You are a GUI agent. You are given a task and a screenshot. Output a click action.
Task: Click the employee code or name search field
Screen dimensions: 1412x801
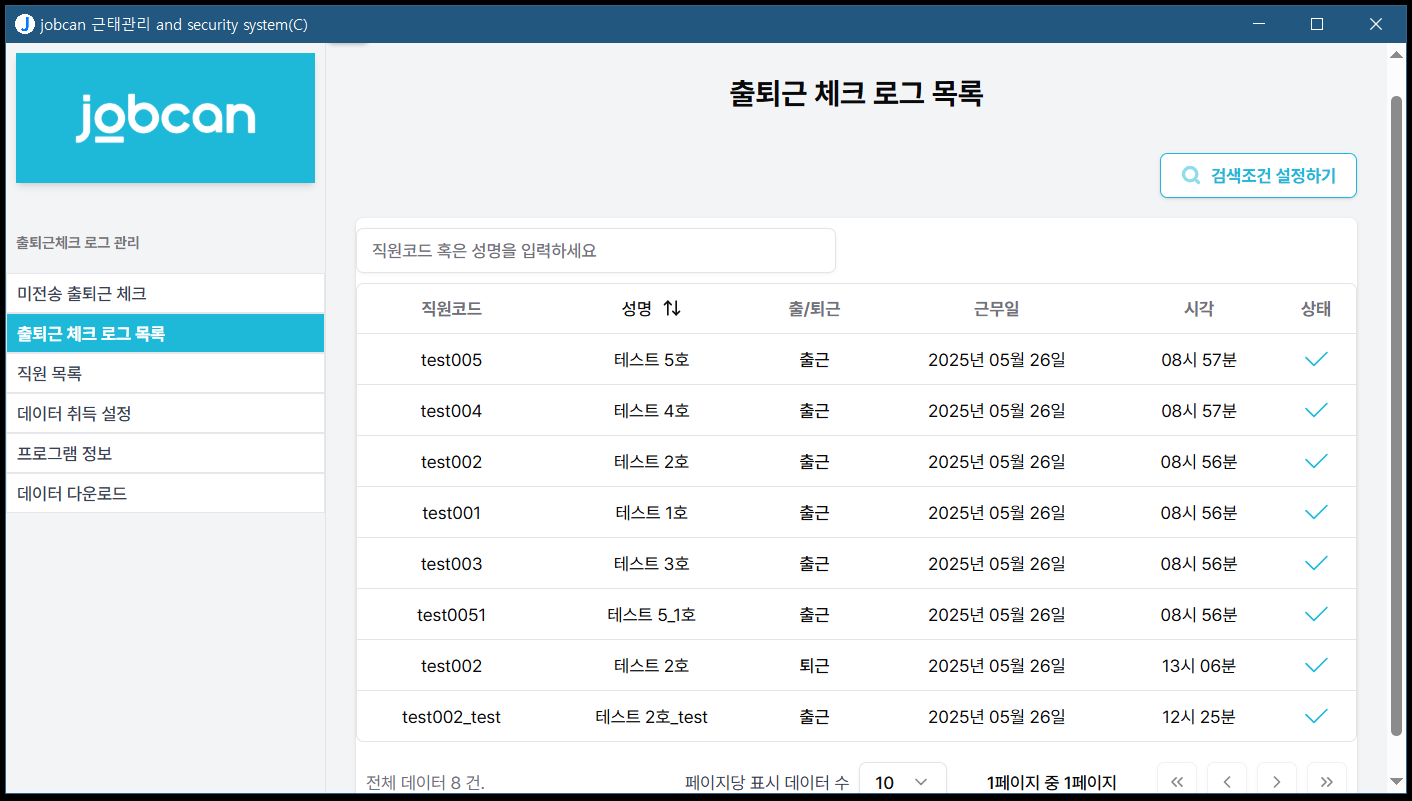[595, 250]
